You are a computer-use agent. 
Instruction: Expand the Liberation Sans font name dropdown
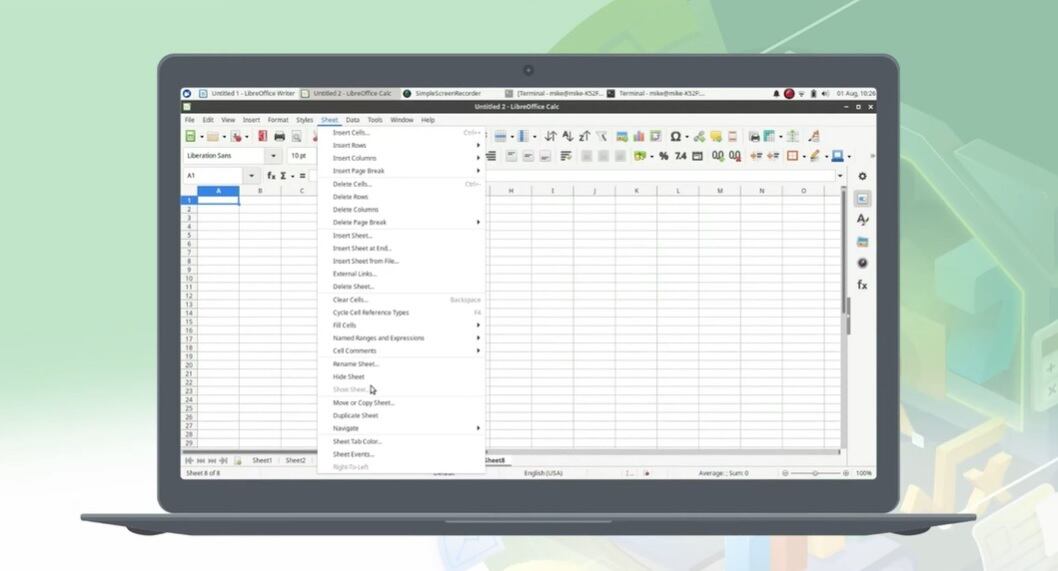tap(273, 156)
